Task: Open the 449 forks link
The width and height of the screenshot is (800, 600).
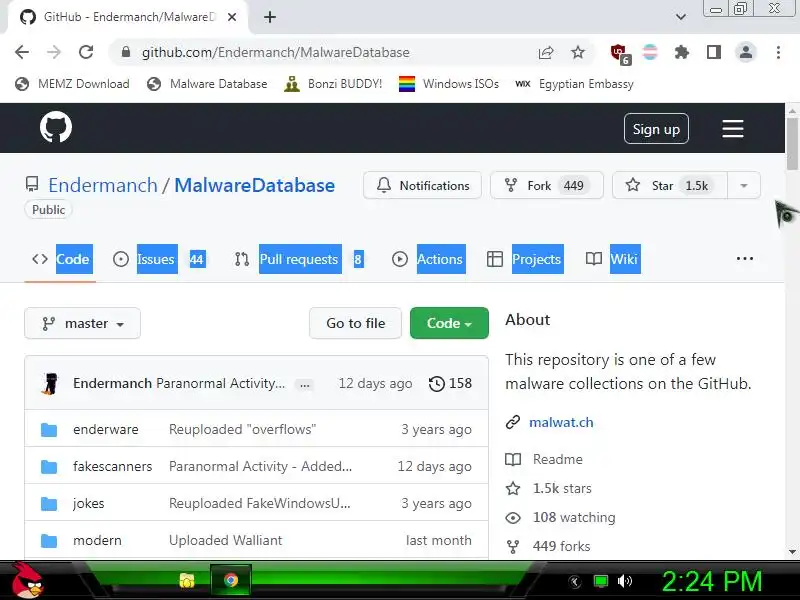Action: 561,546
